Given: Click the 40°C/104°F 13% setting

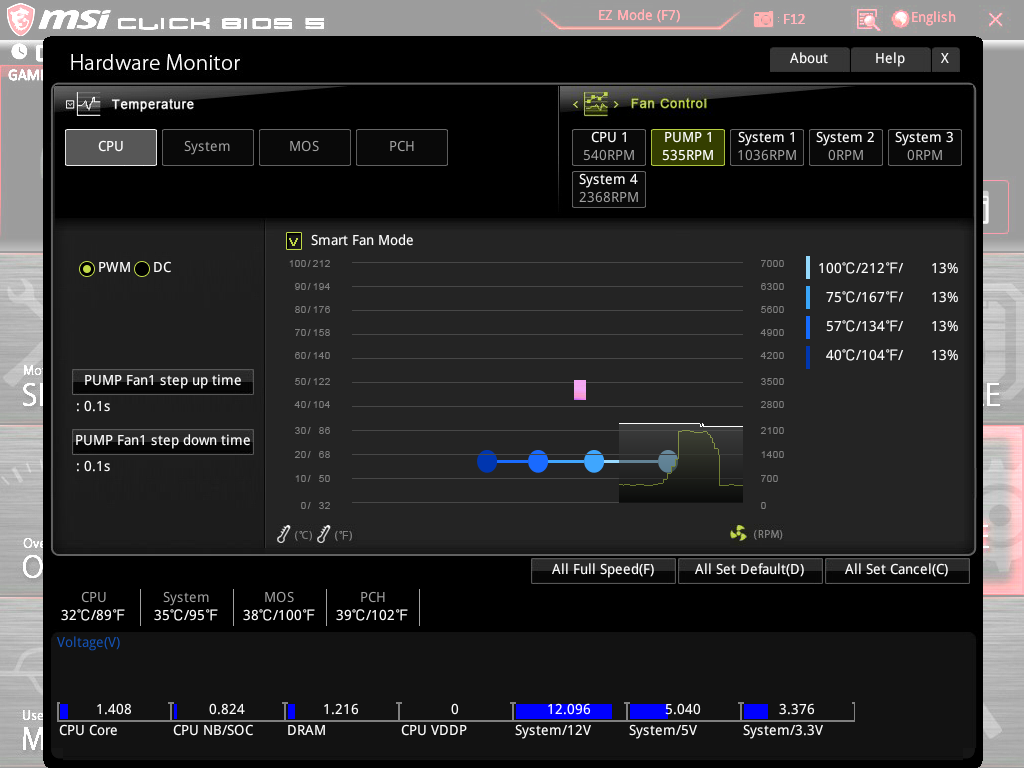Looking at the screenshot, I should (882, 355).
